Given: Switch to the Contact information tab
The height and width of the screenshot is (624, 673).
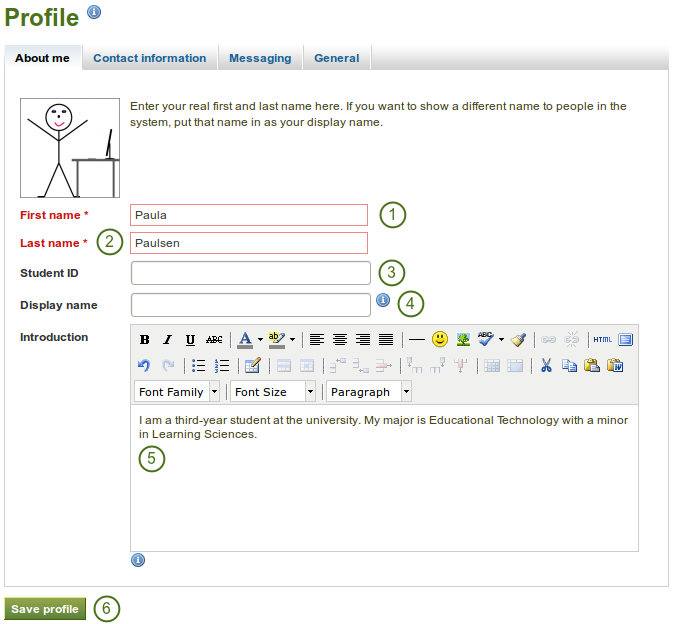Looking at the screenshot, I should tap(150, 58).
